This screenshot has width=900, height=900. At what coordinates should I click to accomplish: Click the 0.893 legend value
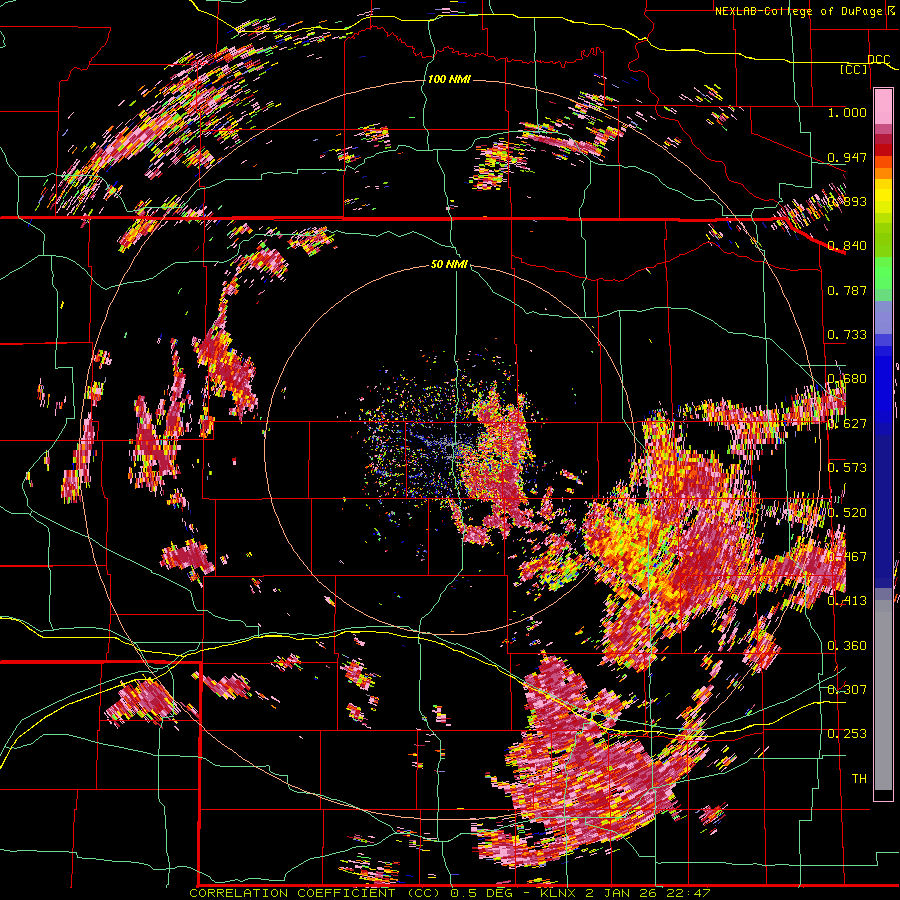point(847,201)
